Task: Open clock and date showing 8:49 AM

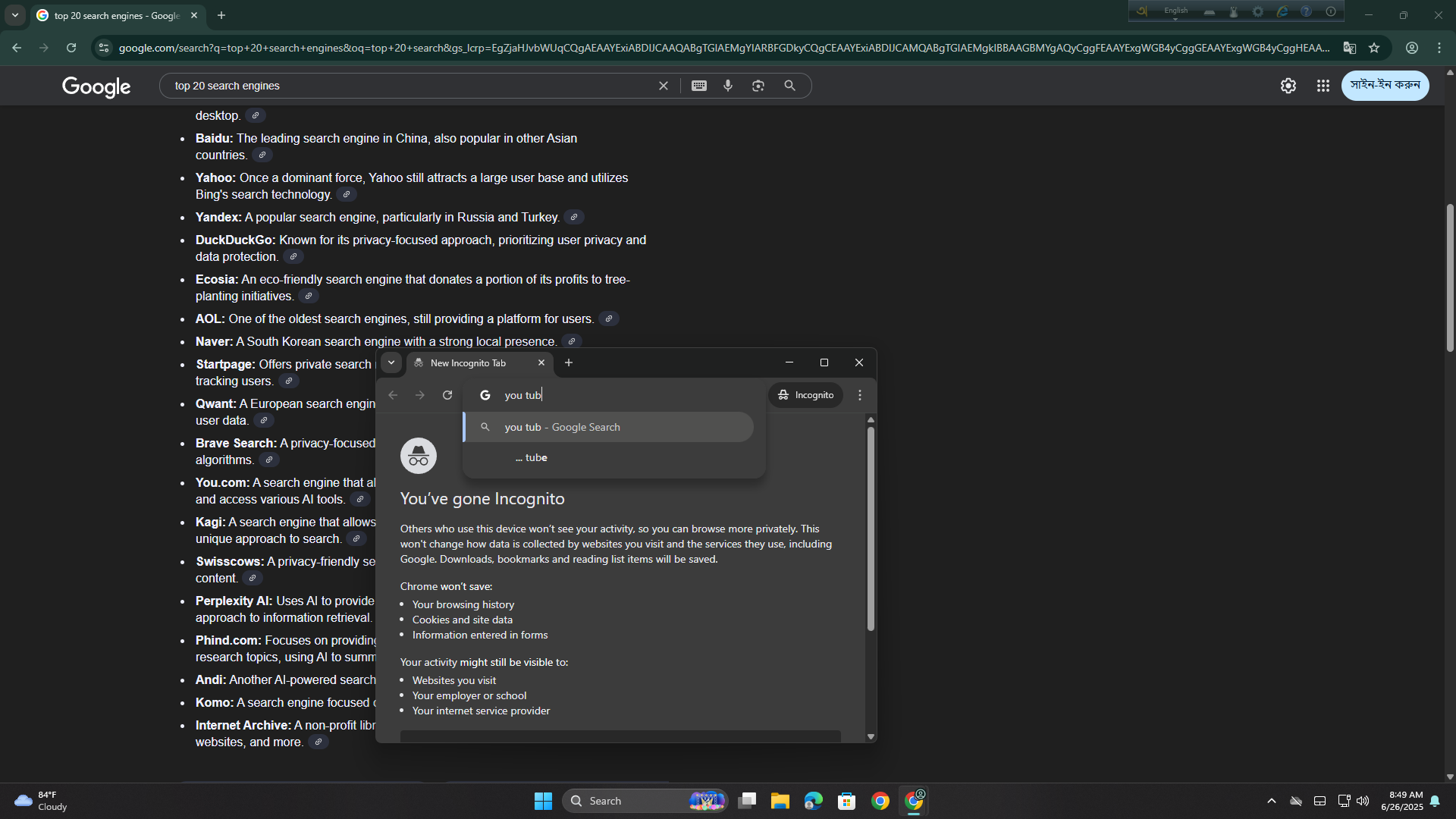Action: [1402, 801]
